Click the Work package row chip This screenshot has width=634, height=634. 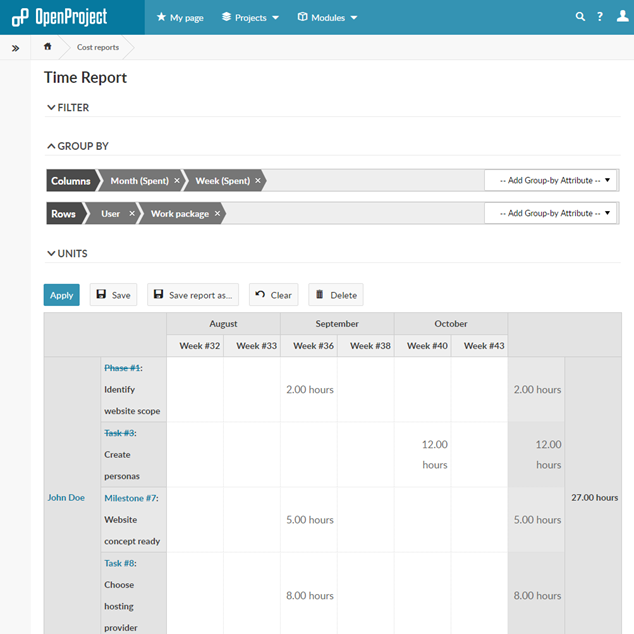pyautogui.click(x=180, y=213)
